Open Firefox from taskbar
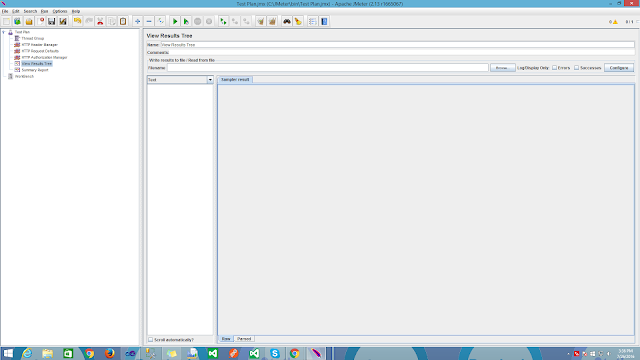640x360 pixels. point(109,353)
